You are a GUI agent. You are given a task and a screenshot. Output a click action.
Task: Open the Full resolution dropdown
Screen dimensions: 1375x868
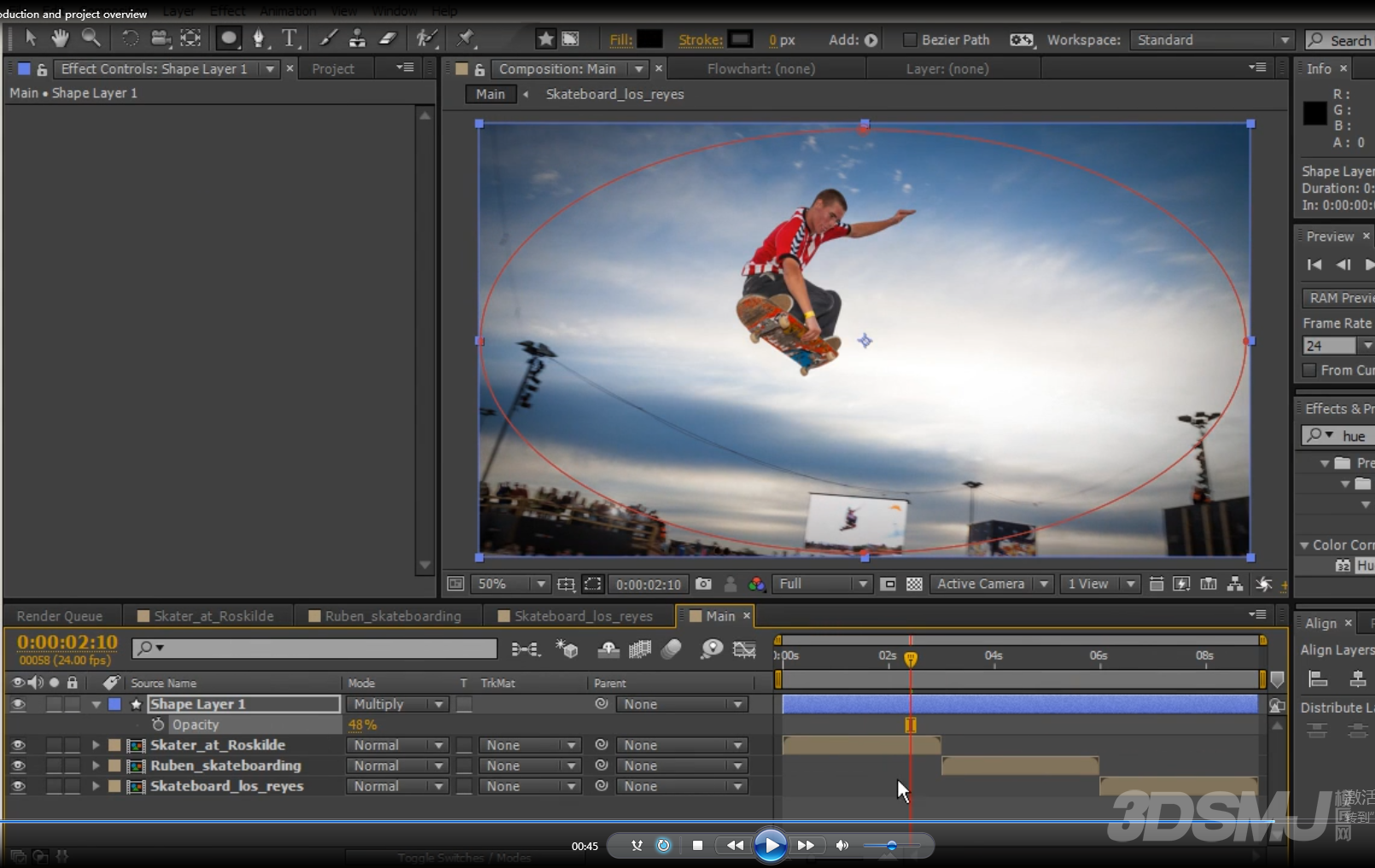click(x=823, y=584)
